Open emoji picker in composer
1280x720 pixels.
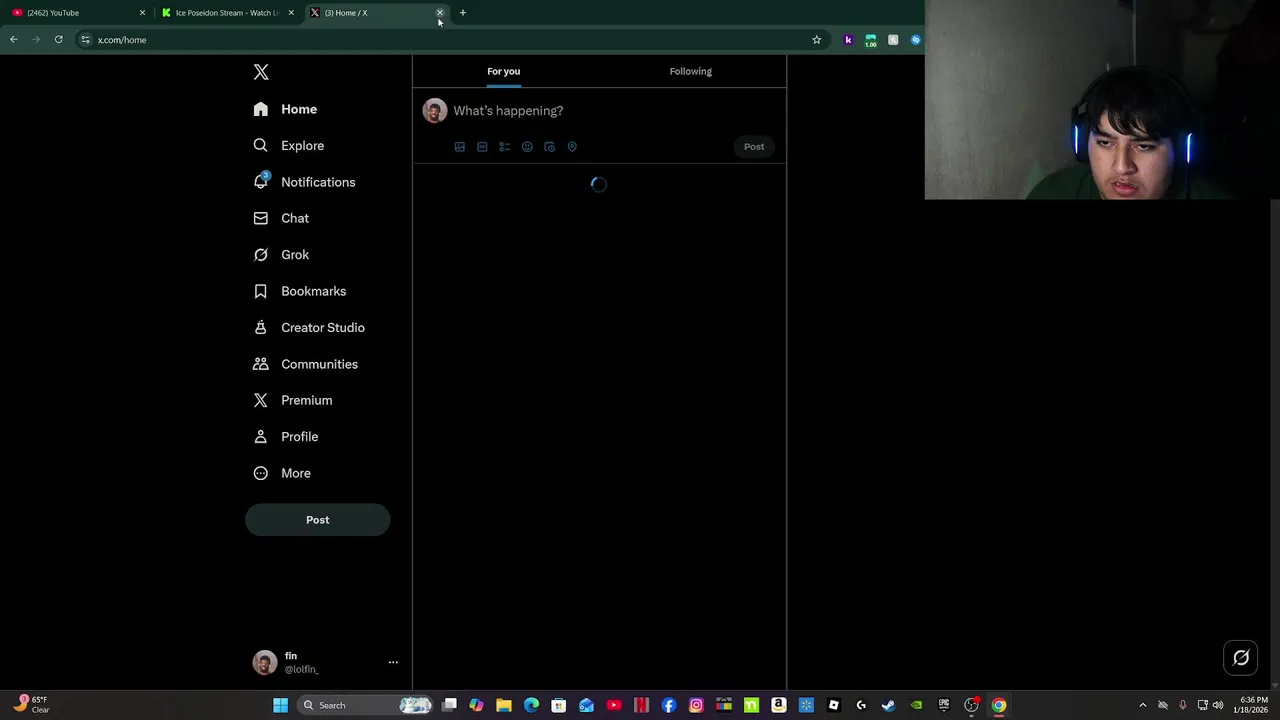coord(527,147)
